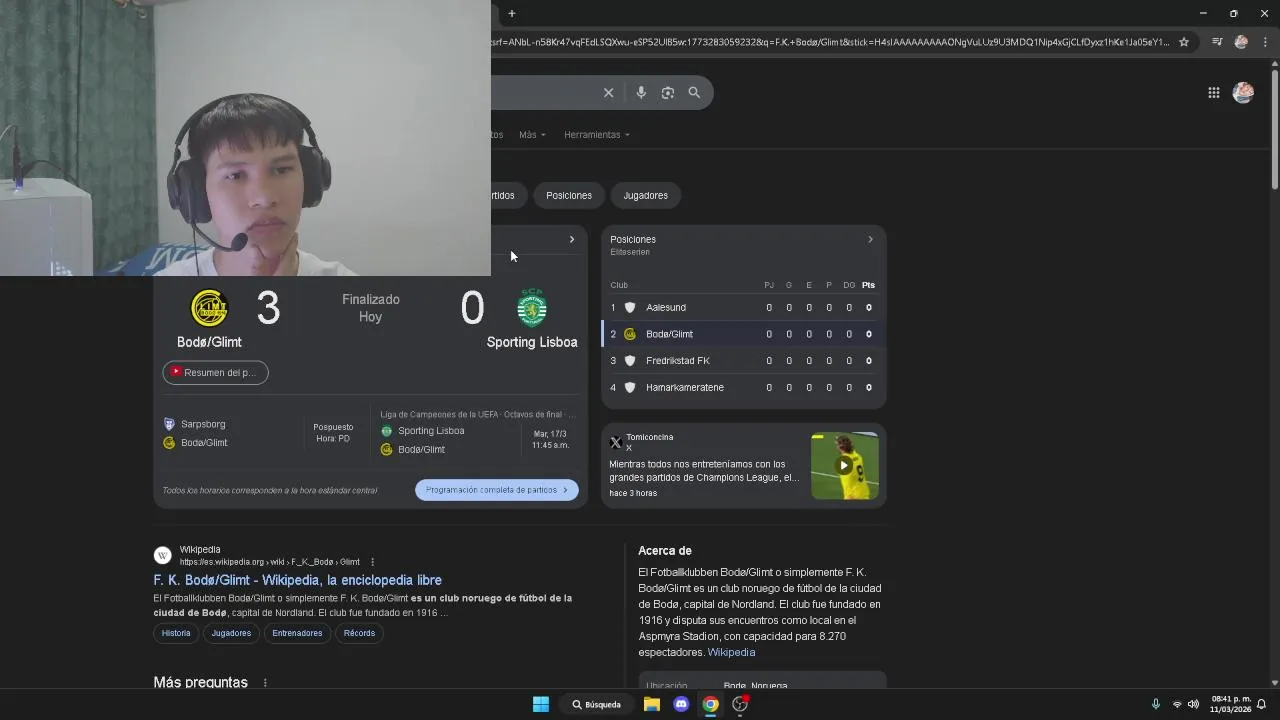This screenshot has width=1280, height=720.
Task: Open the taskbar clock and date
Action: 1230,704
